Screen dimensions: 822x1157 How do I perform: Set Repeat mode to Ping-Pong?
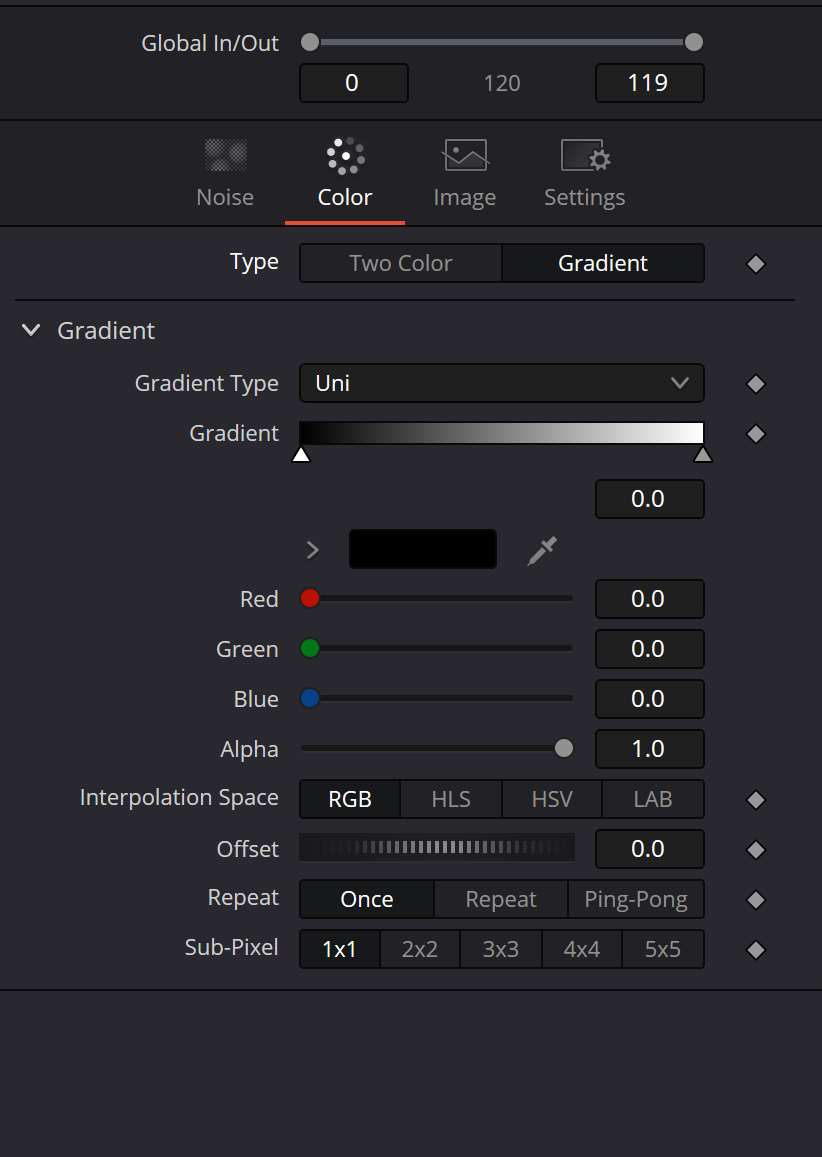(x=636, y=899)
